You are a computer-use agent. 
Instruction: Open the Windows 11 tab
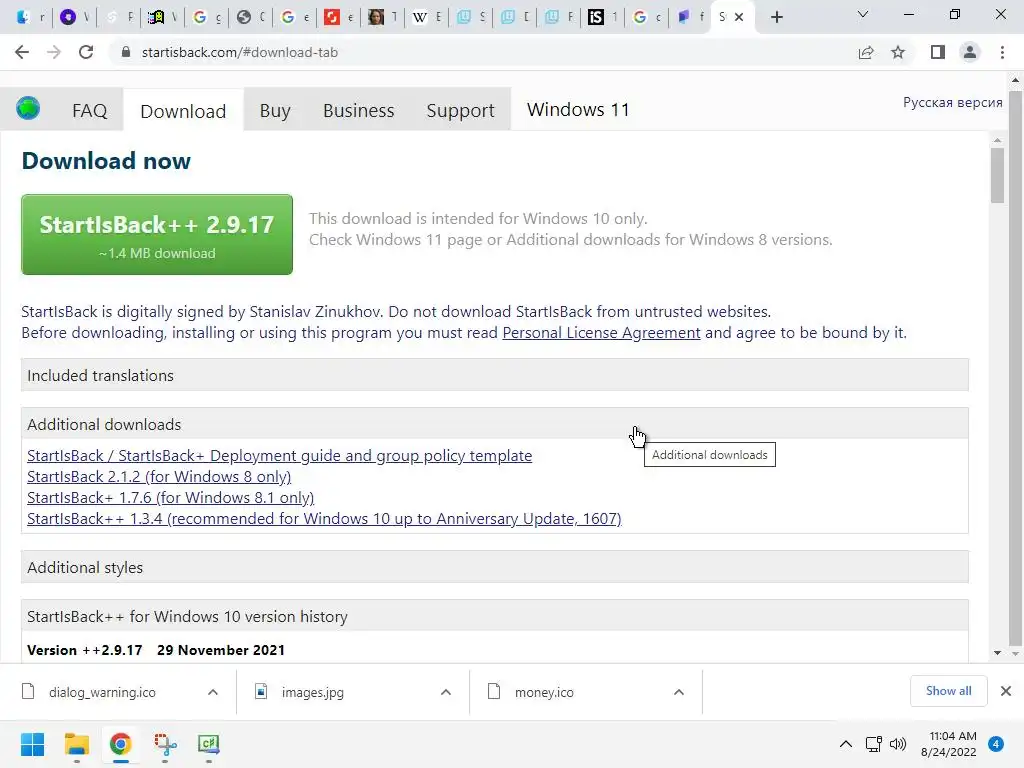click(x=578, y=110)
